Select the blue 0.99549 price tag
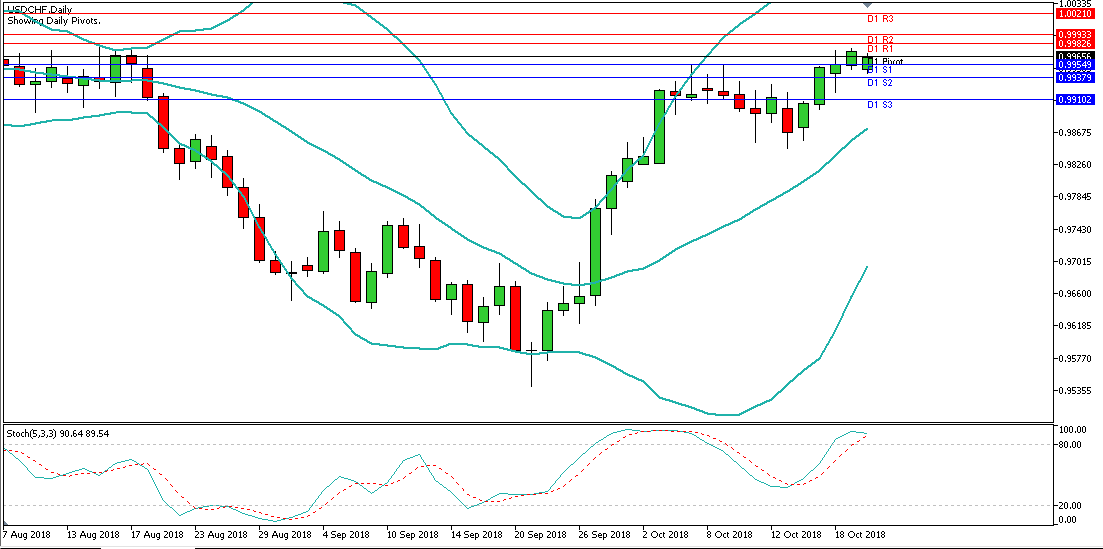1103x549 pixels. tap(1077, 65)
